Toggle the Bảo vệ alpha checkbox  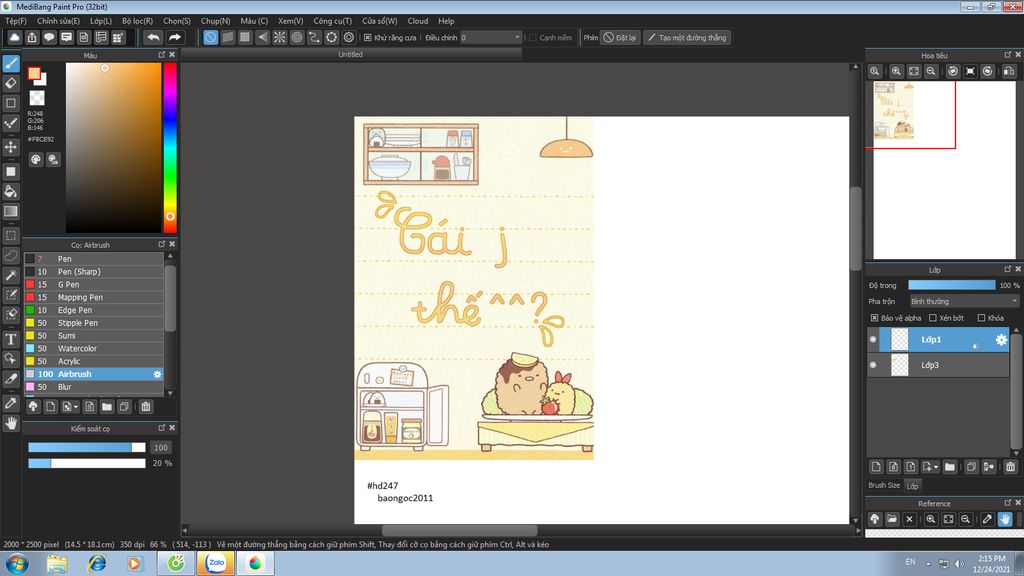coord(874,318)
